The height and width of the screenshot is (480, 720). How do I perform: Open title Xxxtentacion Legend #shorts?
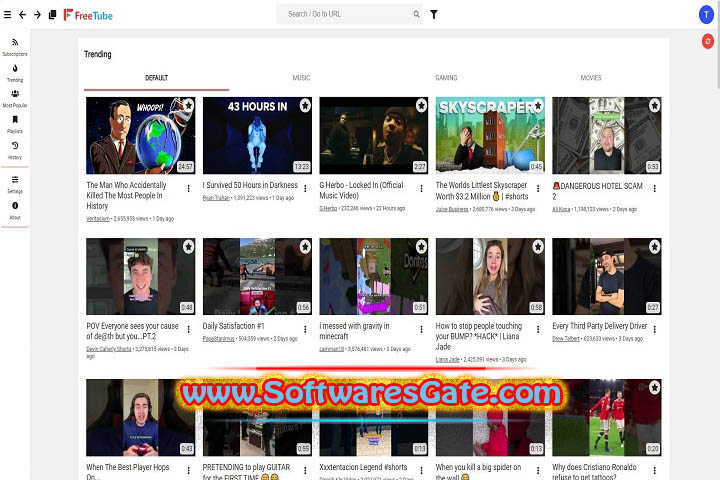click(363, 467)
